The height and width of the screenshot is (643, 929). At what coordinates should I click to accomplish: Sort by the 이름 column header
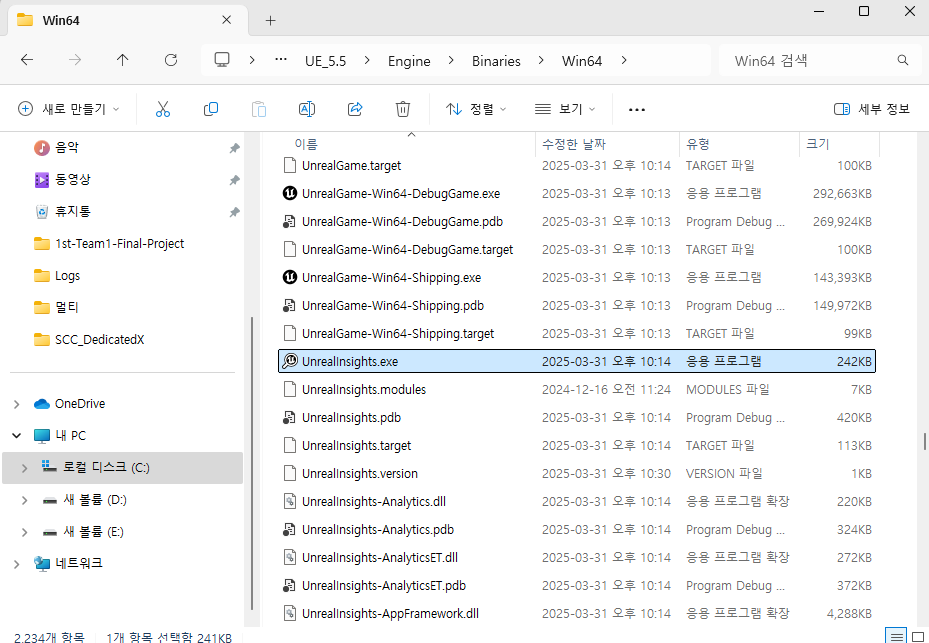[x=306, y=144]
